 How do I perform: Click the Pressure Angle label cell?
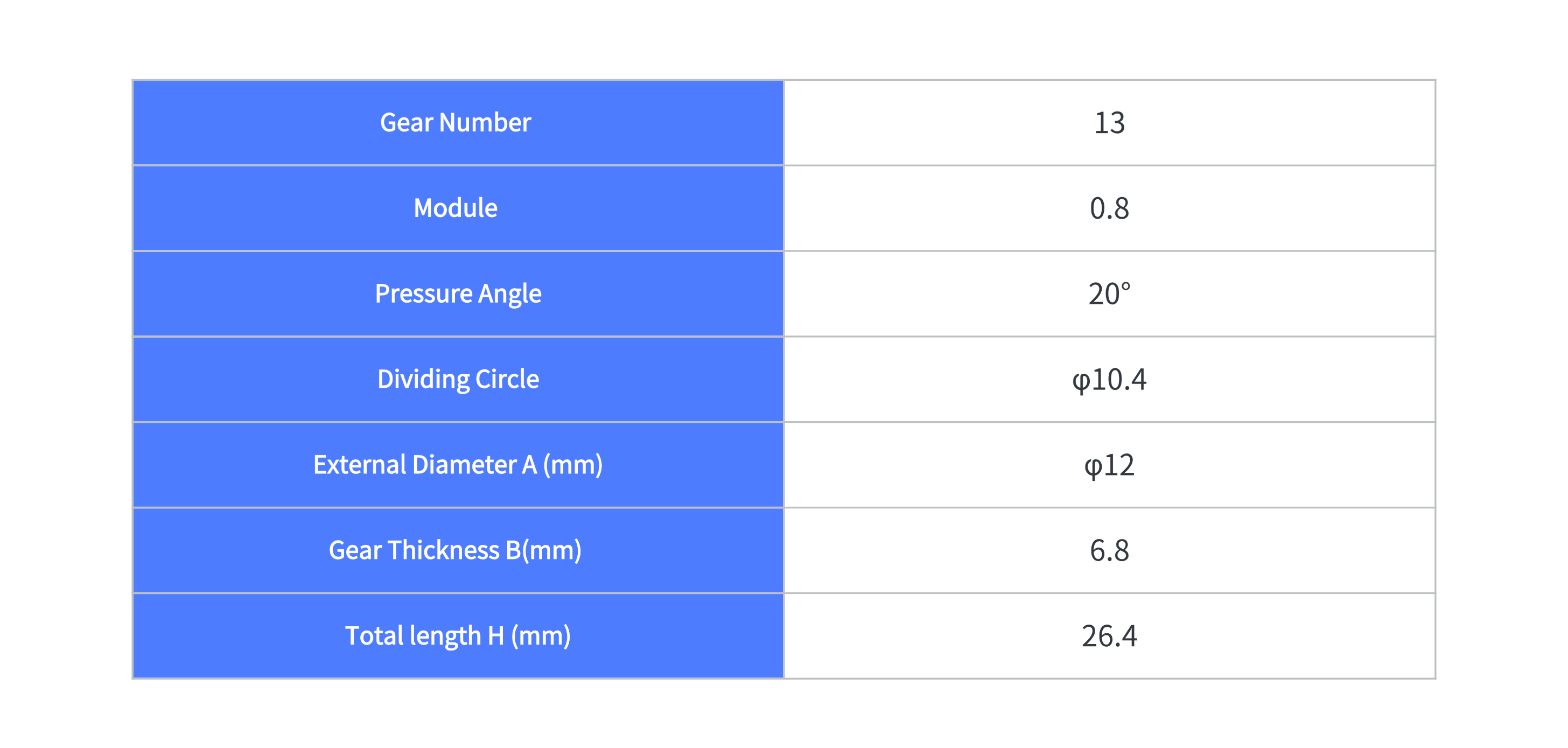point(458,293)
